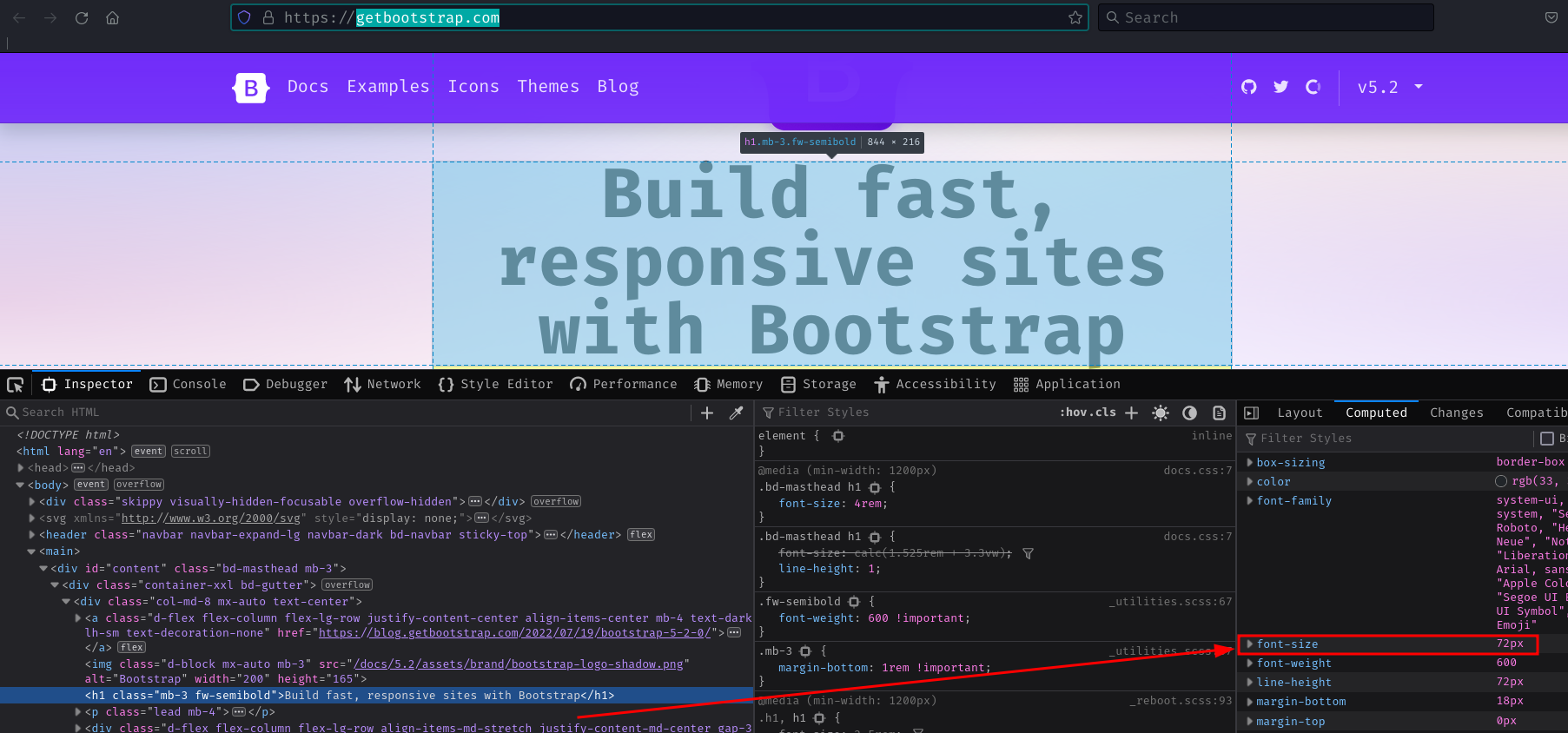Viewport: 1568px width, 733px height.
Task: Expand the box-sizing computed property
Action: coord(1250,463)
